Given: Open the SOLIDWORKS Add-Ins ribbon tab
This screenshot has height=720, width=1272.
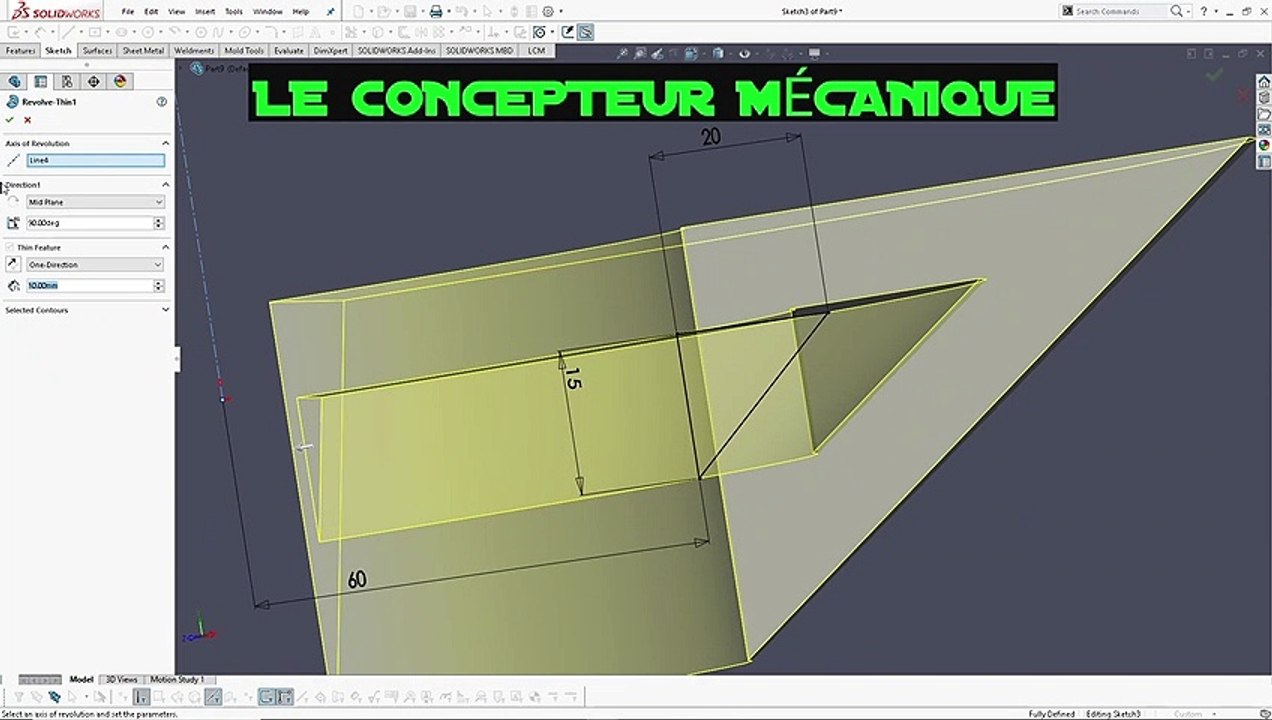Looking at the screenshot, I should tap(397, 50).
